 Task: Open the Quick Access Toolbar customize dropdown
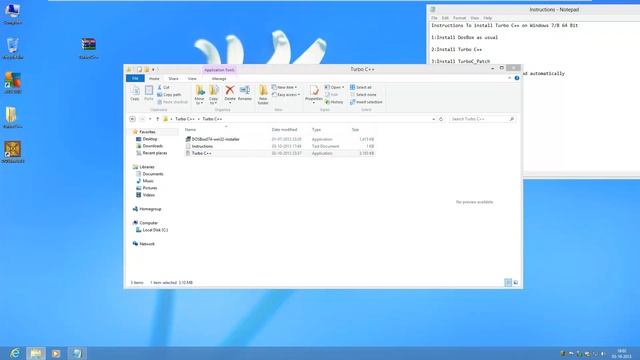153,69
